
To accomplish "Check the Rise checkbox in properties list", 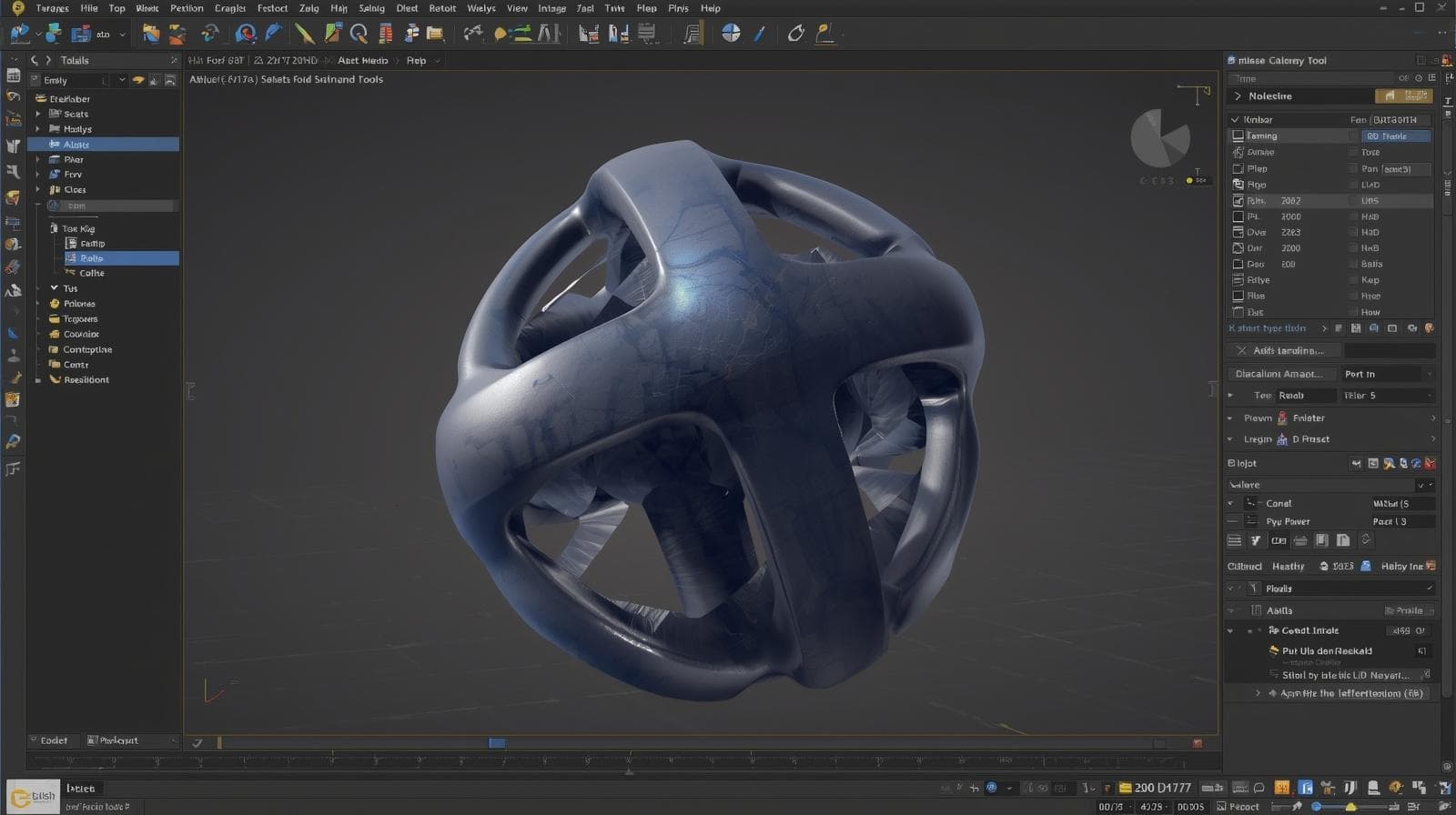I will 1238,296.
